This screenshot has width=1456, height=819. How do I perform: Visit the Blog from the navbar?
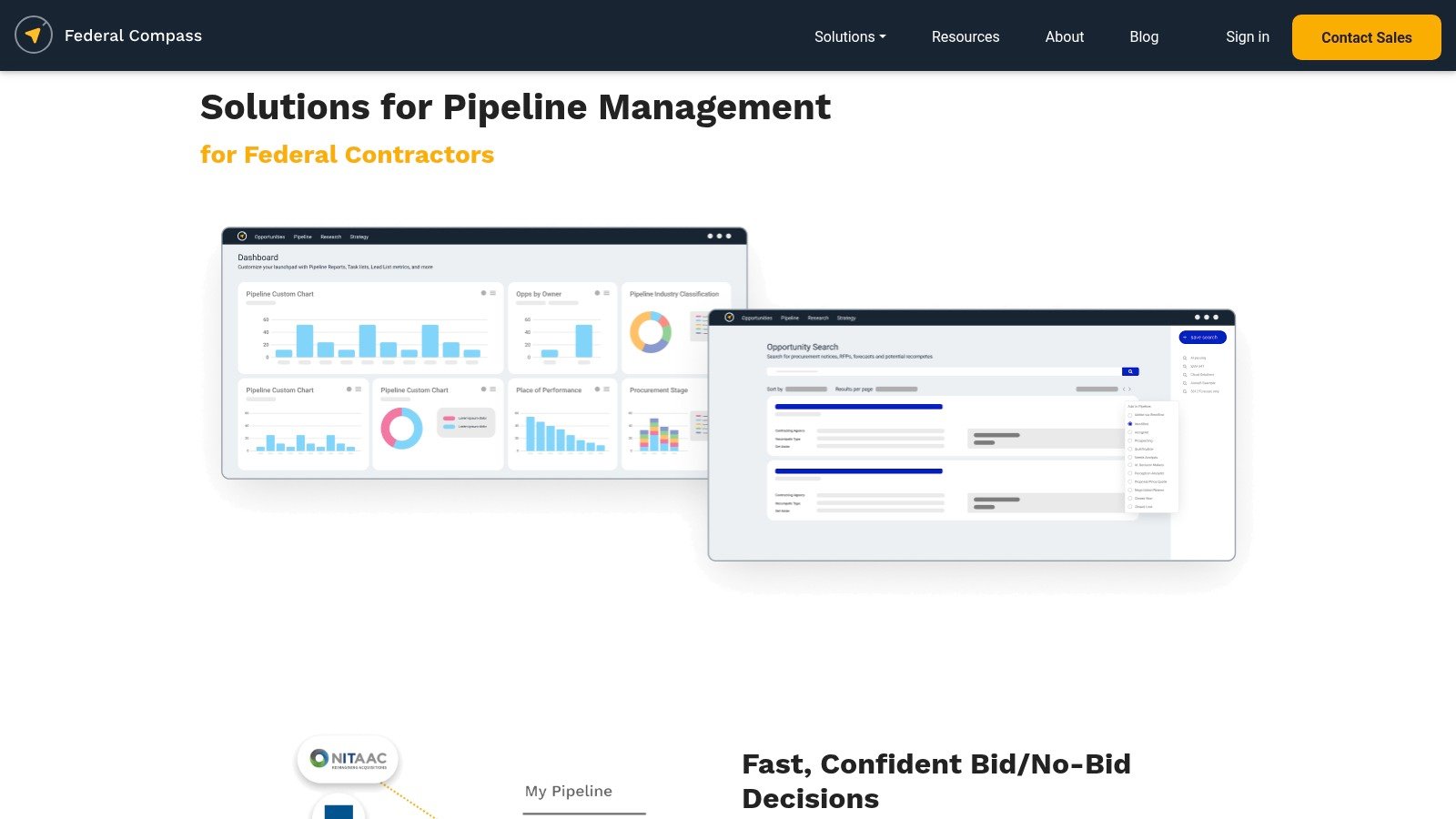click(x=1144, y=37)
